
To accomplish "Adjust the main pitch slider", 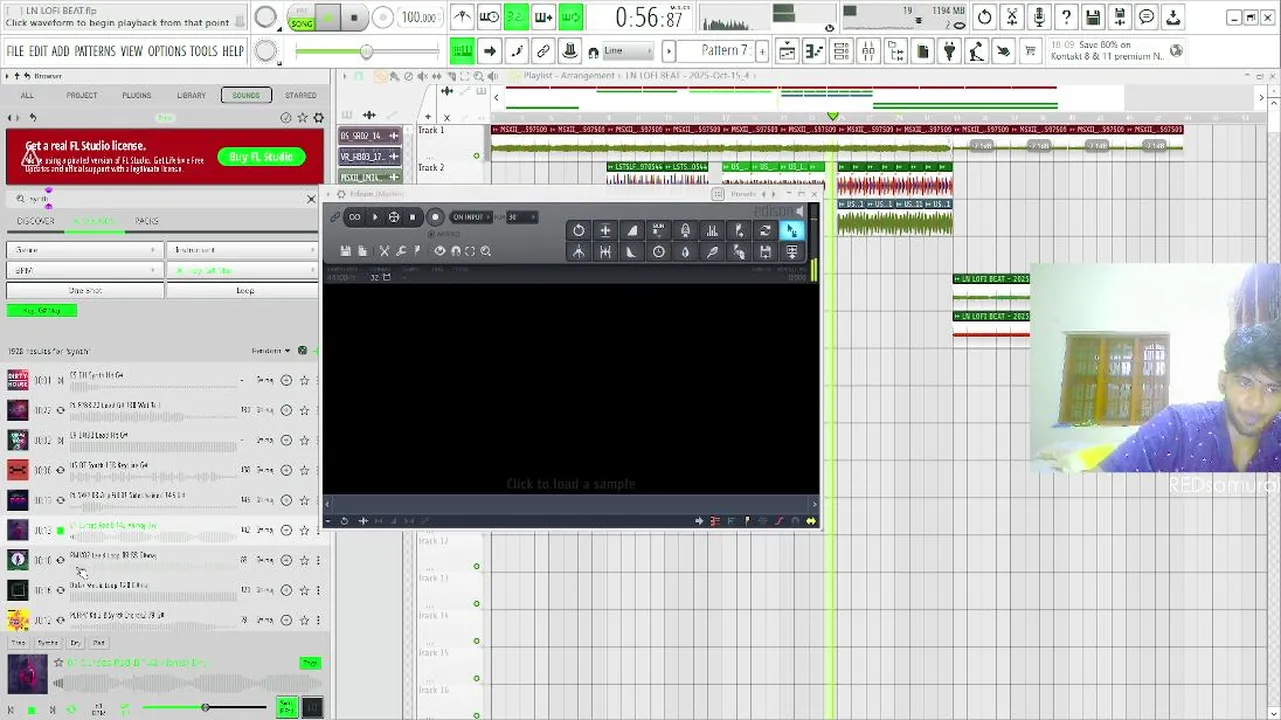I will [x=367, y=51].
